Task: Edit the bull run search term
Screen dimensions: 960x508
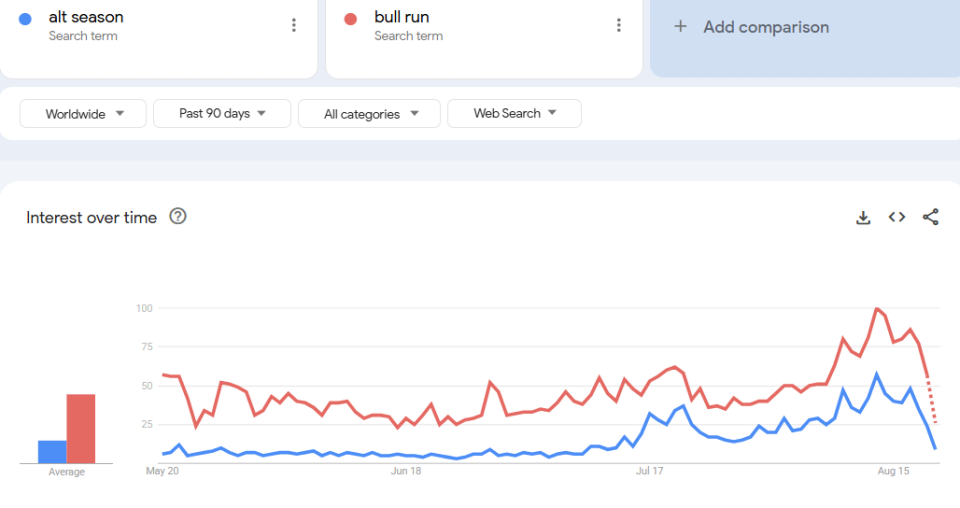Action: 401,17
